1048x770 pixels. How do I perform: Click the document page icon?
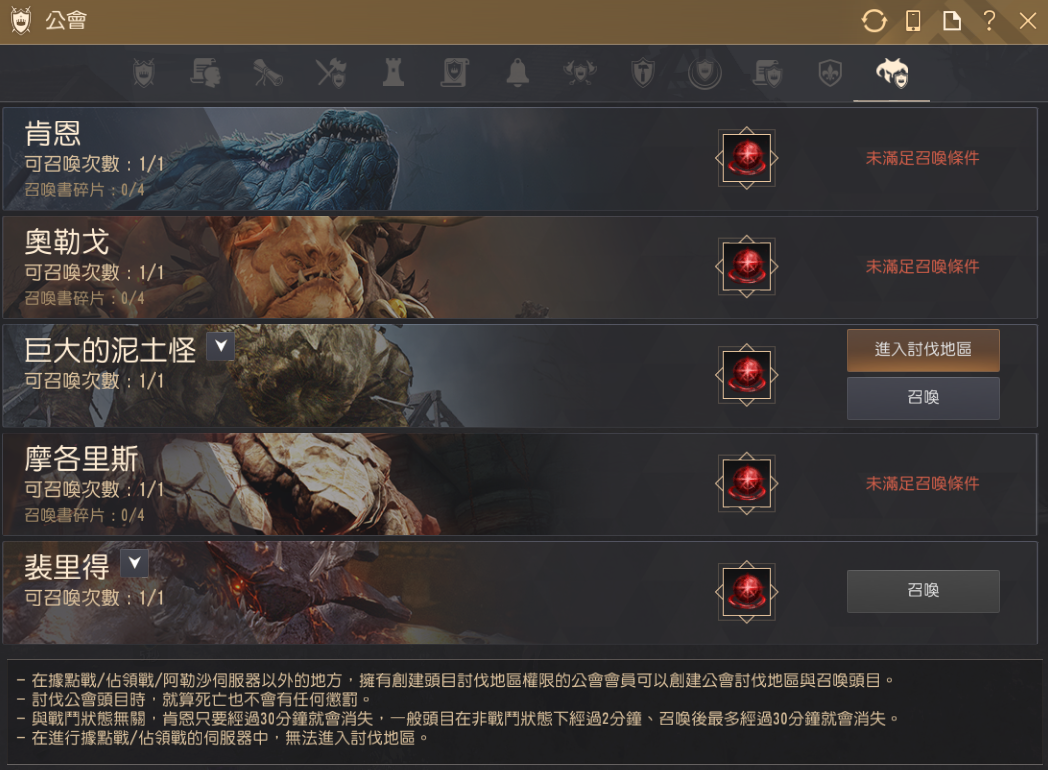tap(952, 21)
